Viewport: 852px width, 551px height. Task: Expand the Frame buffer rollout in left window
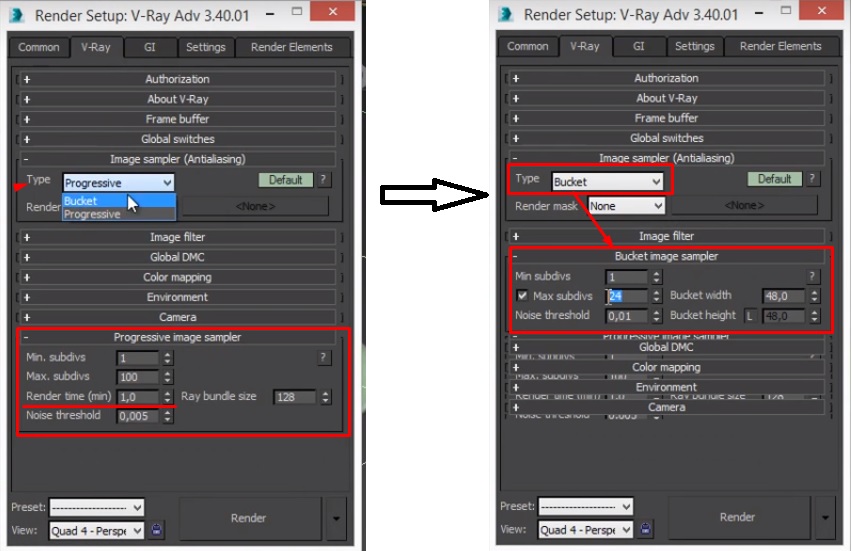click(x=178, y=119)
